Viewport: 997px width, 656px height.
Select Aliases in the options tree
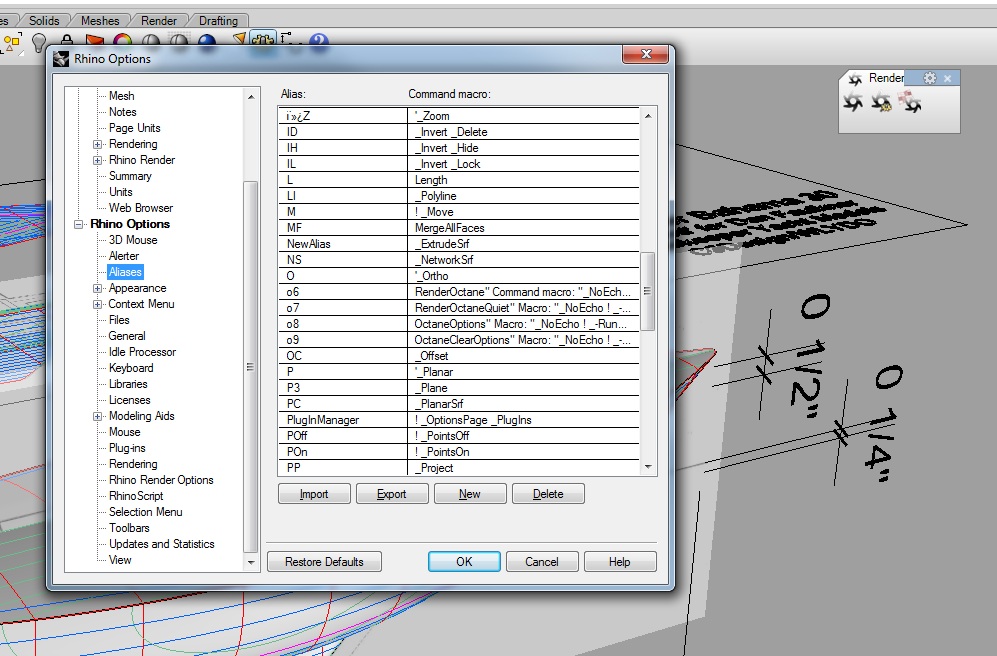pos(125,272)
